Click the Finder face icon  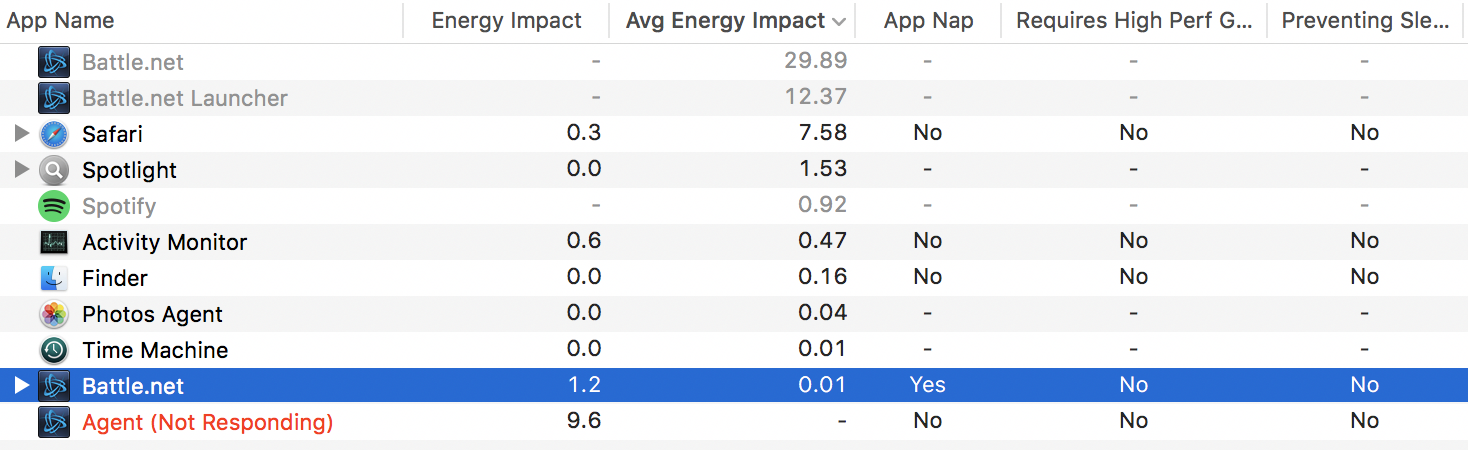pos(54,278)
